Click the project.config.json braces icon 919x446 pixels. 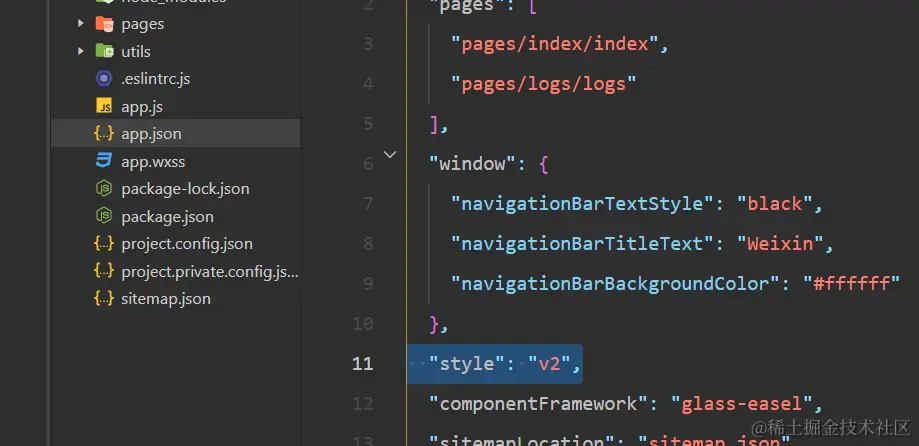pyautogui.click(x=104, y=244)
